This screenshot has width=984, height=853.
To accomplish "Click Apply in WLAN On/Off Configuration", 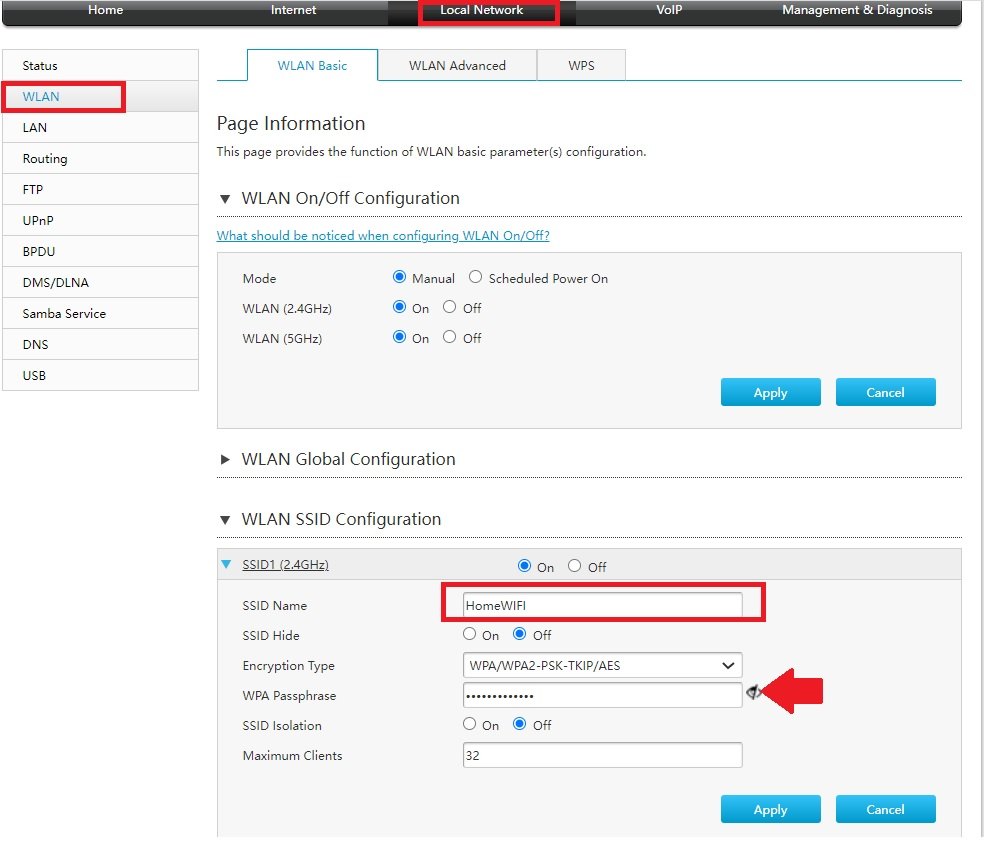I will pos(770,393).
